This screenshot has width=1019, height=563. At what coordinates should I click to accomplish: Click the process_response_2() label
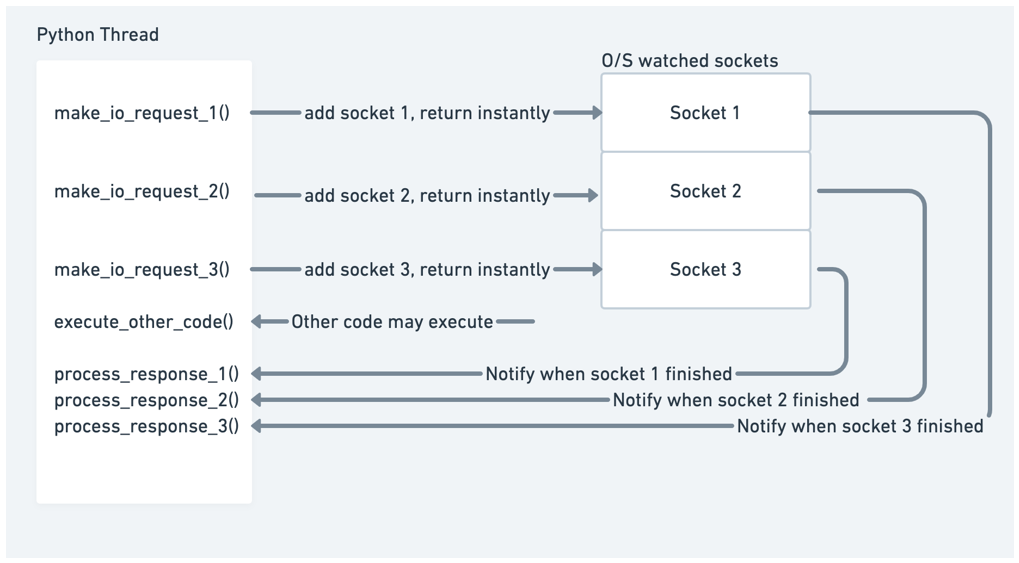tap(146, 400)
